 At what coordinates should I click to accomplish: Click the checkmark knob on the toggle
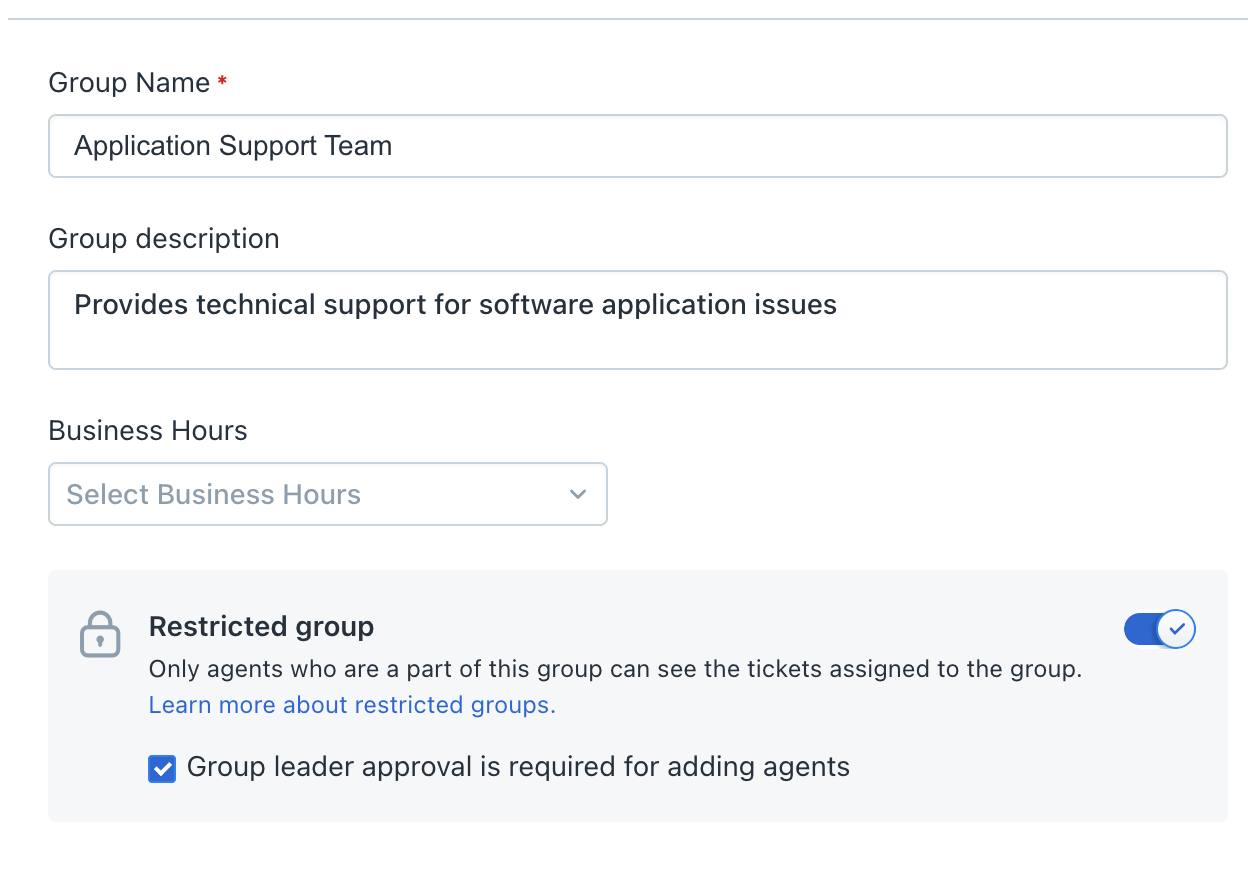click(x=1177, y=629)
